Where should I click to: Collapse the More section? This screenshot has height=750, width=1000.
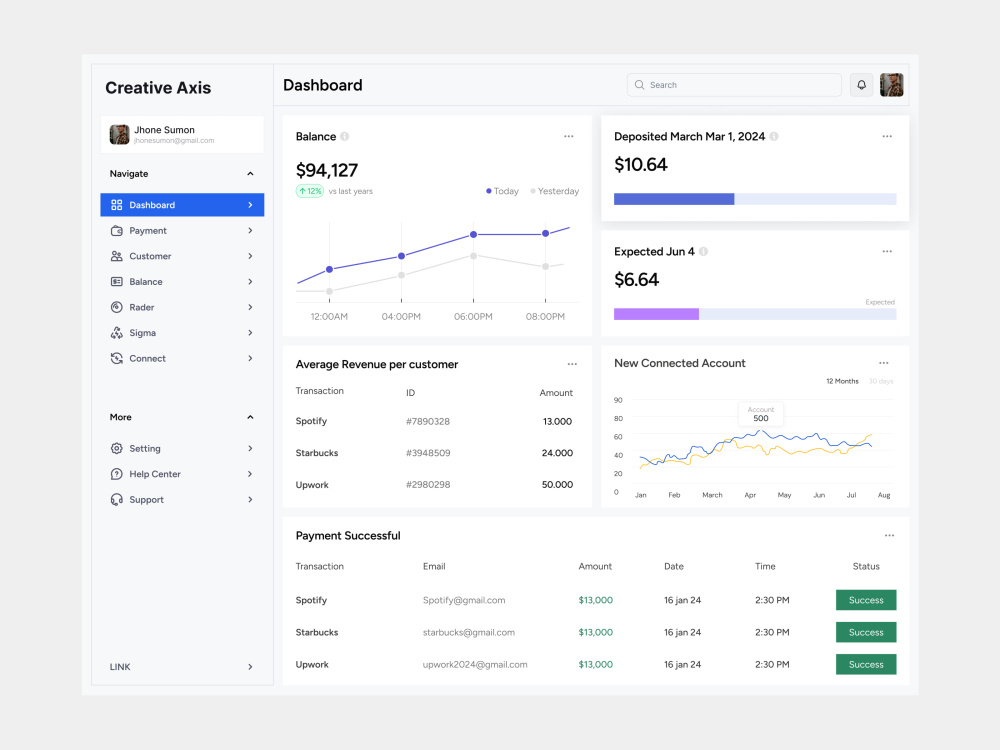point(251,417)
